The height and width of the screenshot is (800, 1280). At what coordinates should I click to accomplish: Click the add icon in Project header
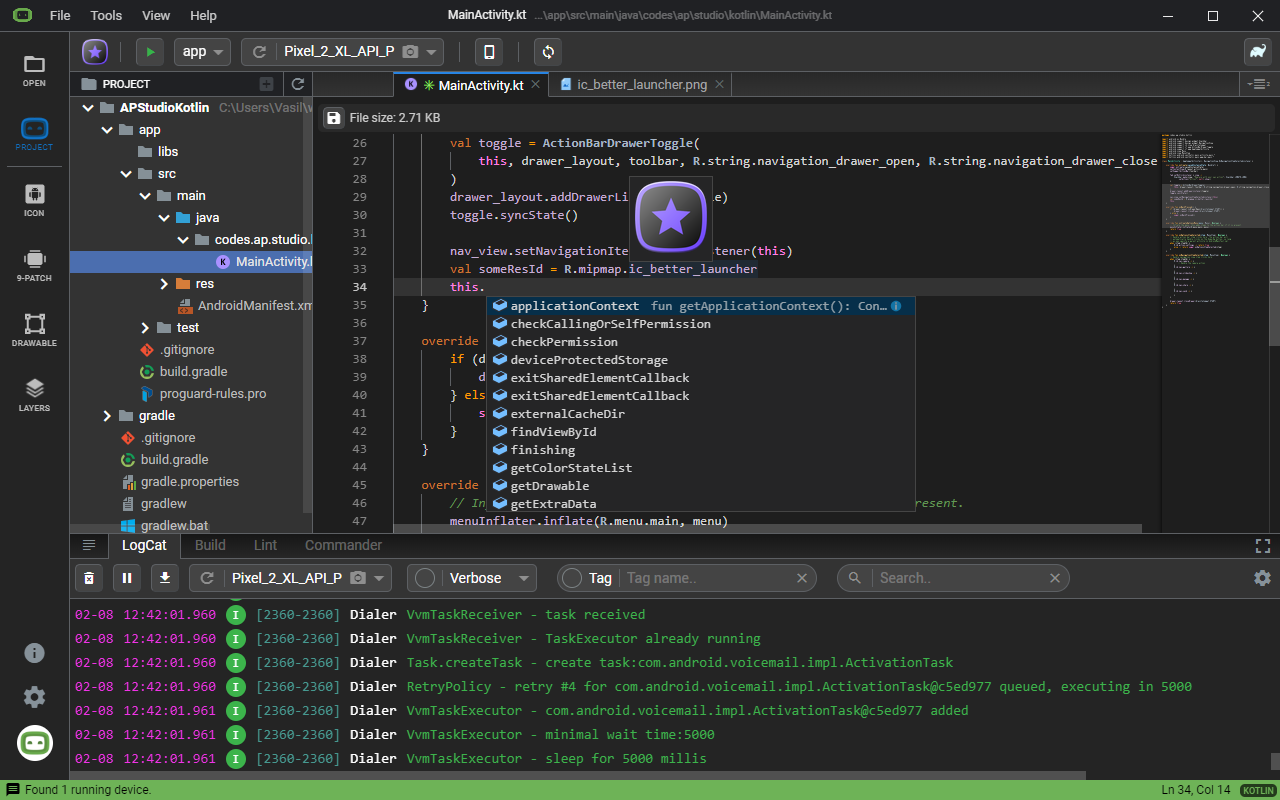tap(266, 84)
